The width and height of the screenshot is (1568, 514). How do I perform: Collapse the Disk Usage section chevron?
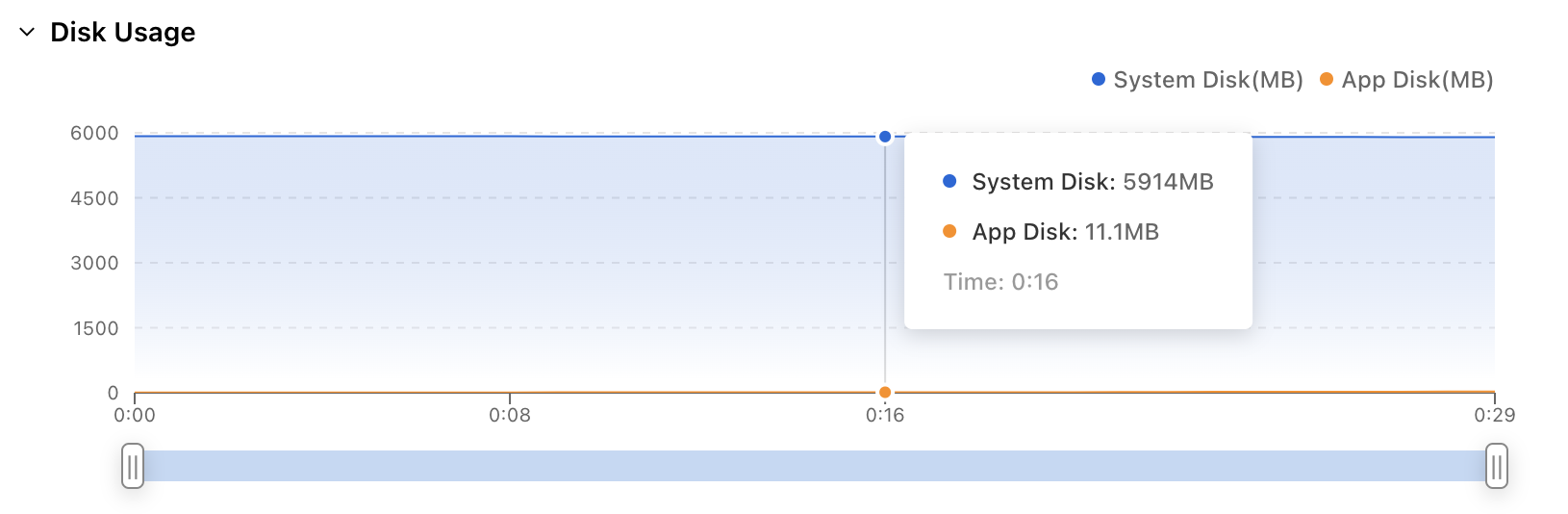pyautogui.click(x=27, y=33)
